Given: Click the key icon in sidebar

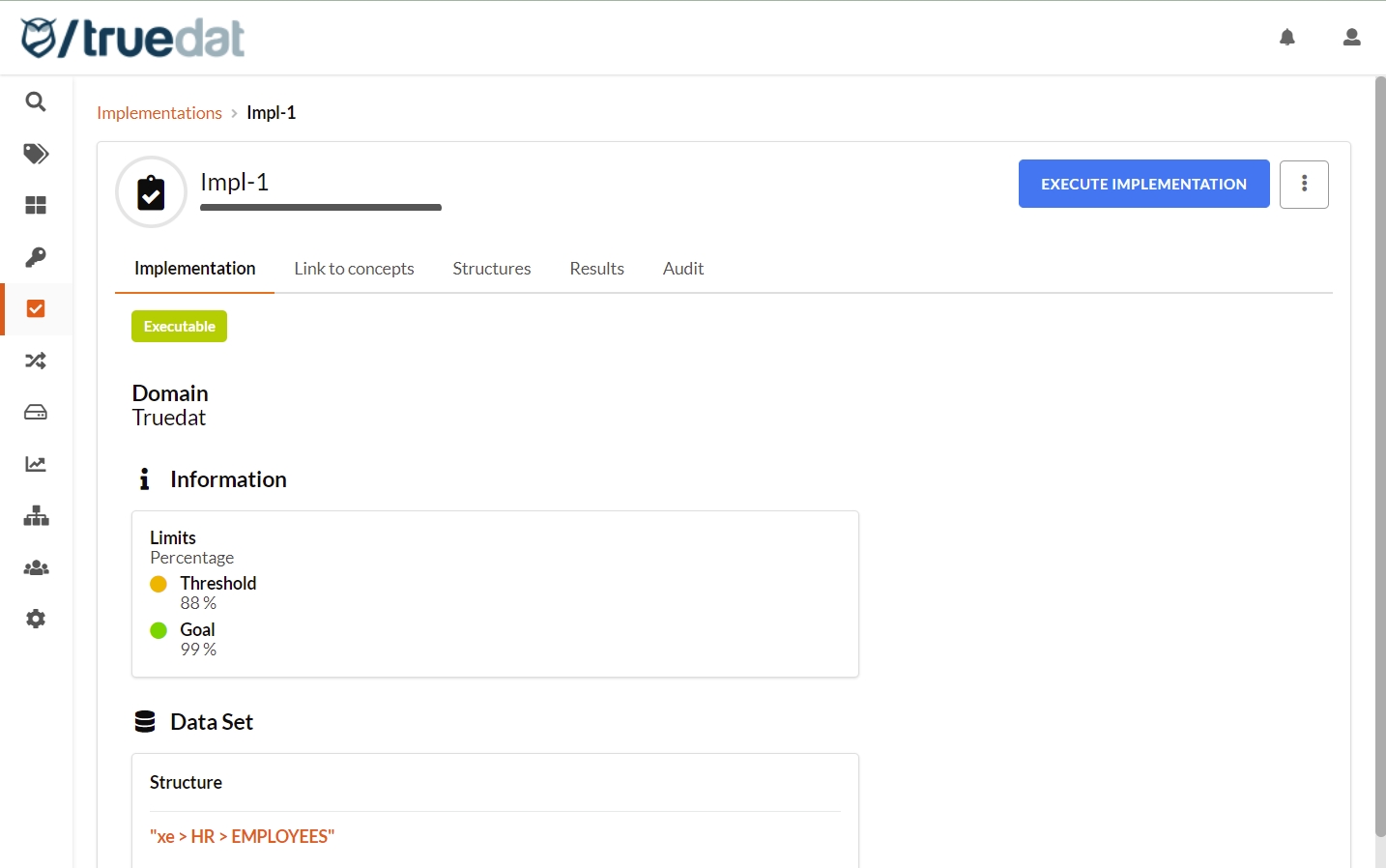Looking at the screenshot, I should tap(36, 257).
